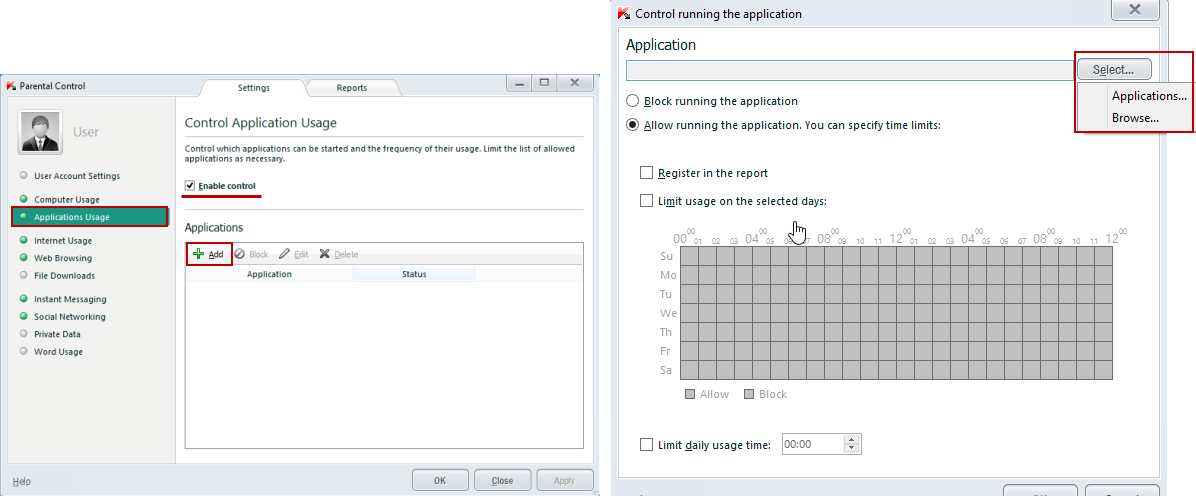
Task: Click the Su row first schedule cell
Action: (x=689, y=256)
